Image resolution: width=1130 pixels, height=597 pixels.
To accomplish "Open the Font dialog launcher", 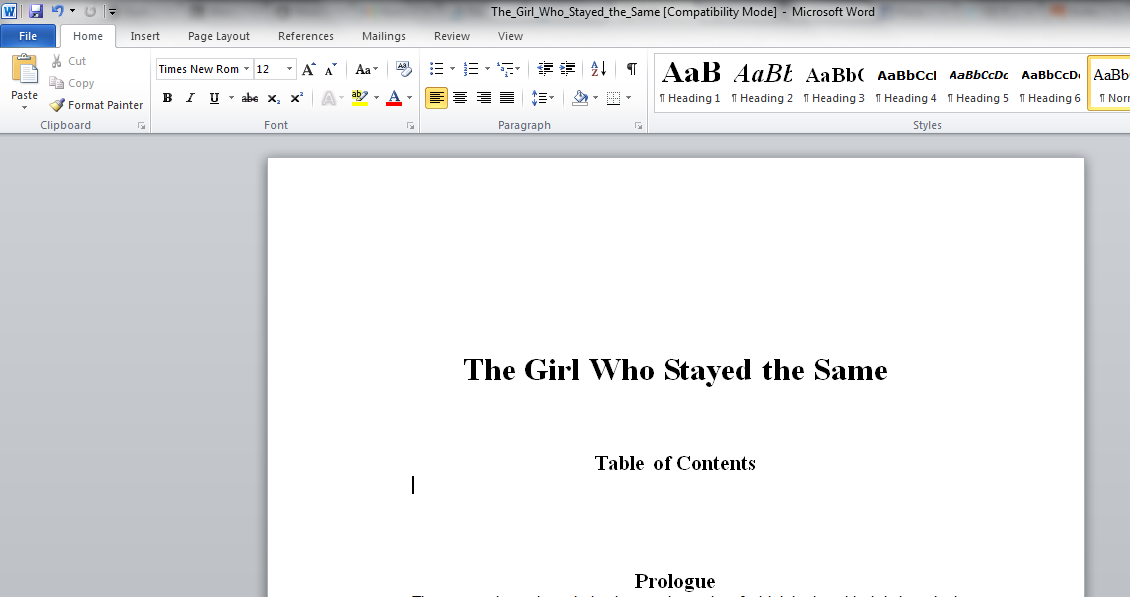I will coord(410,125).
